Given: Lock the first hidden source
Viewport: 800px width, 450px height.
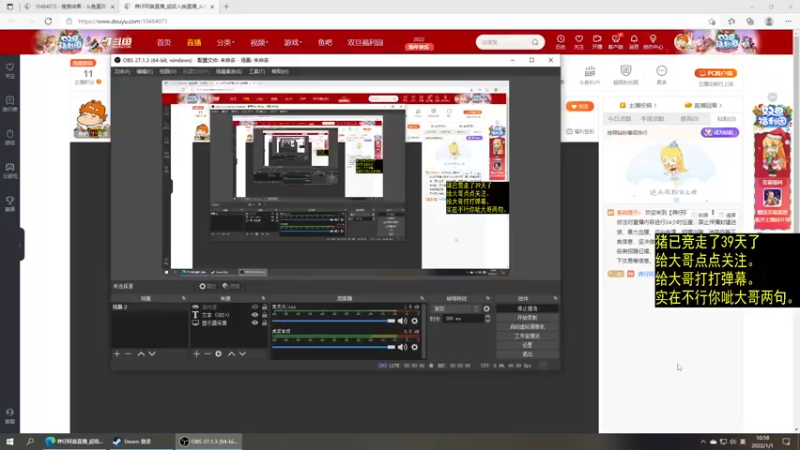Looking at the screenshot, I should click(x=264, y=307).
